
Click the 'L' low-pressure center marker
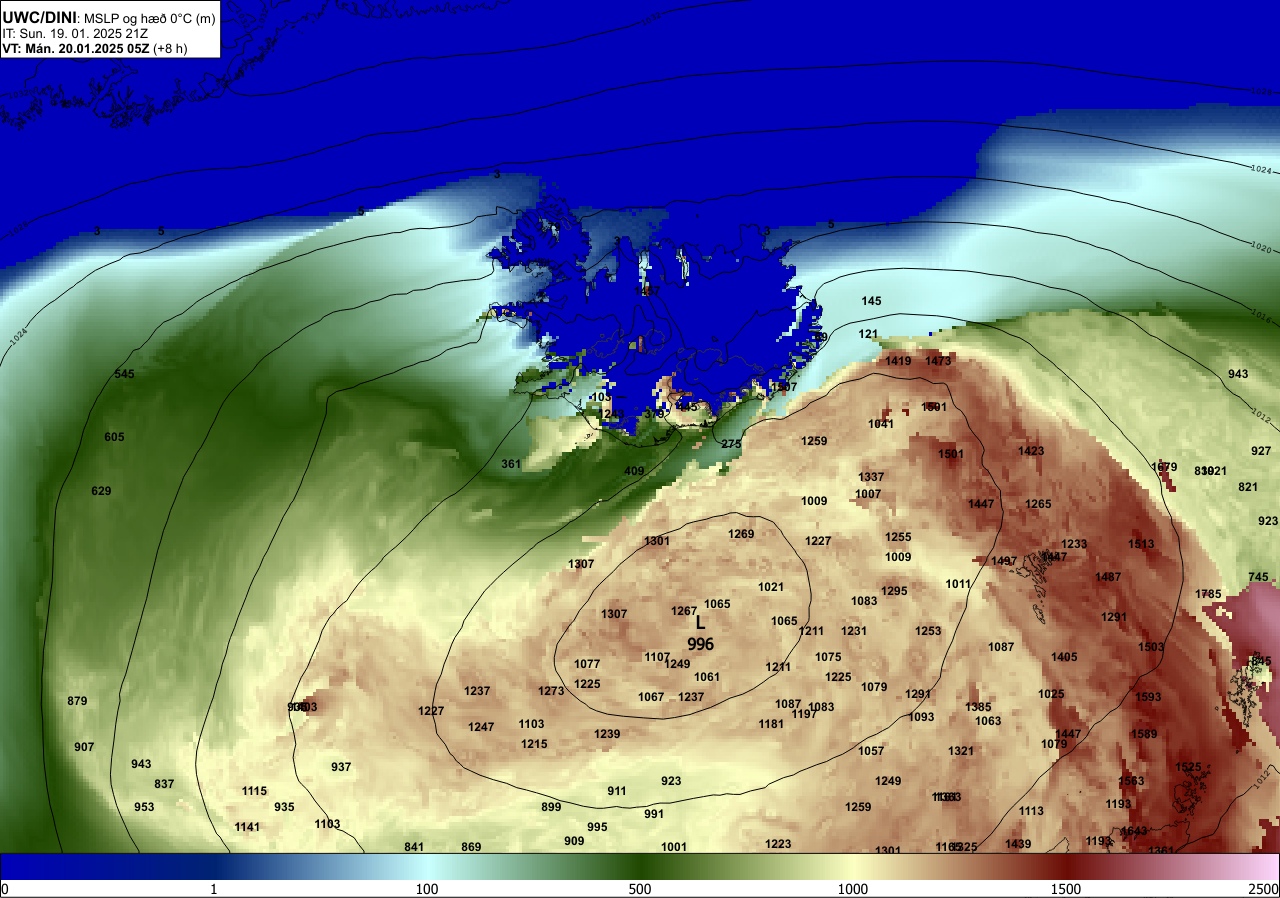[700, 622]
